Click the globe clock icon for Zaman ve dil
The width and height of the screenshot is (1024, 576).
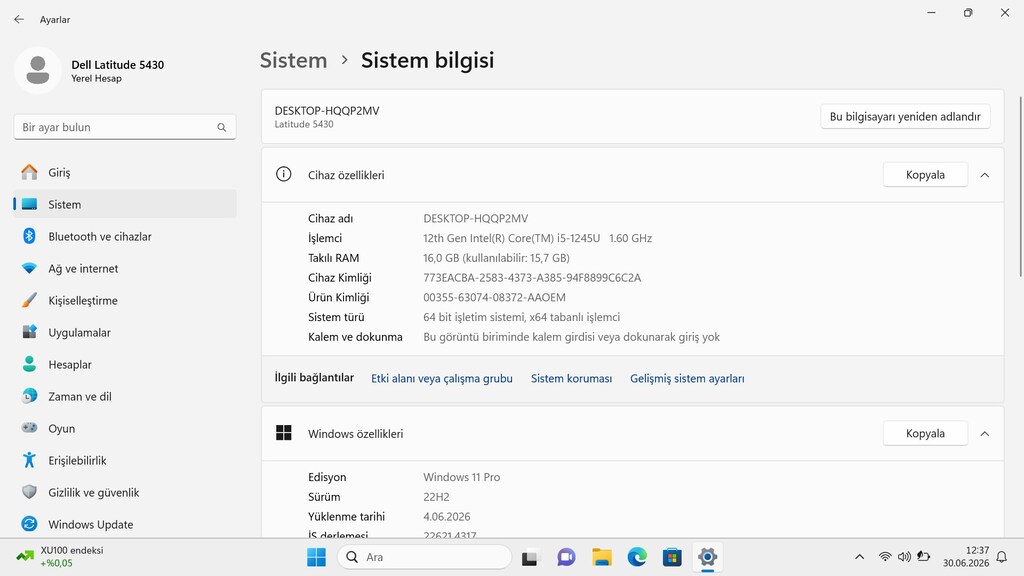tap(29, 396)
